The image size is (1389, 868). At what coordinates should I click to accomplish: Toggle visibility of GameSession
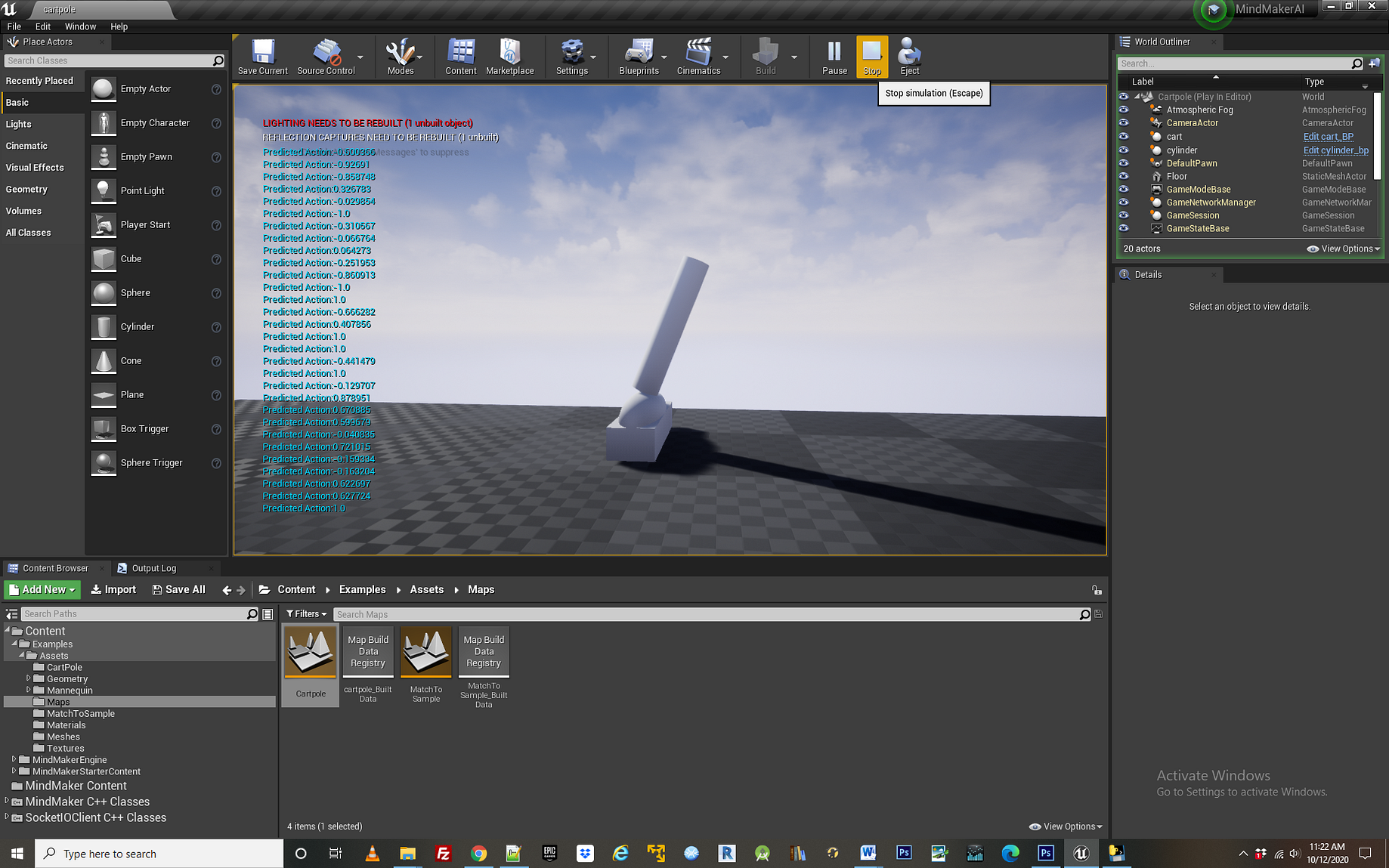1124,215
